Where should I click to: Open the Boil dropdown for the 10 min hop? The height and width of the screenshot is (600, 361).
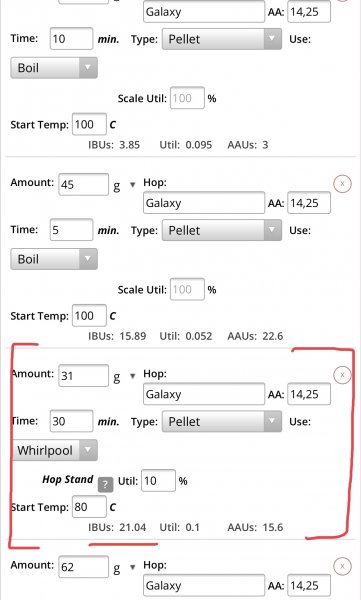54,68
